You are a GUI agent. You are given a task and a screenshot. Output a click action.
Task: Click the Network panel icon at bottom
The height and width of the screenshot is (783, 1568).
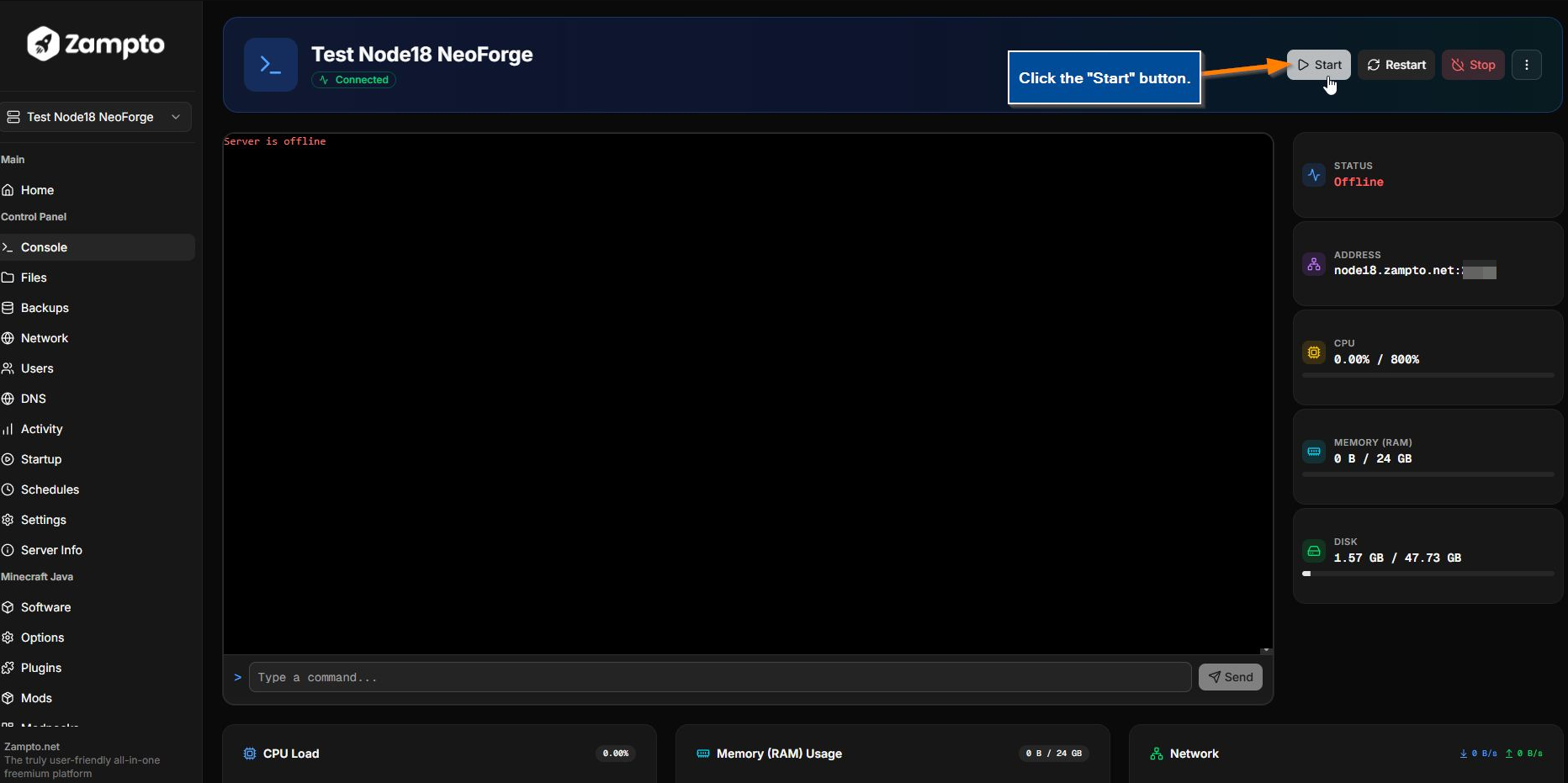pyautogui.click(x=1157, y=754)
